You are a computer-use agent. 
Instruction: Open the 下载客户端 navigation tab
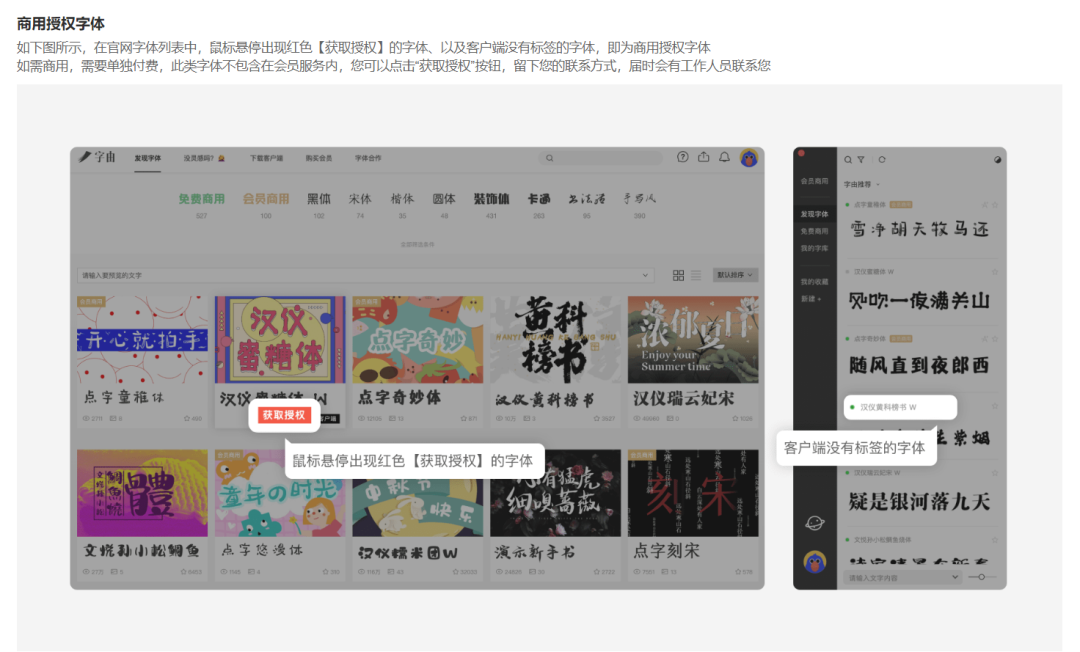266,158
